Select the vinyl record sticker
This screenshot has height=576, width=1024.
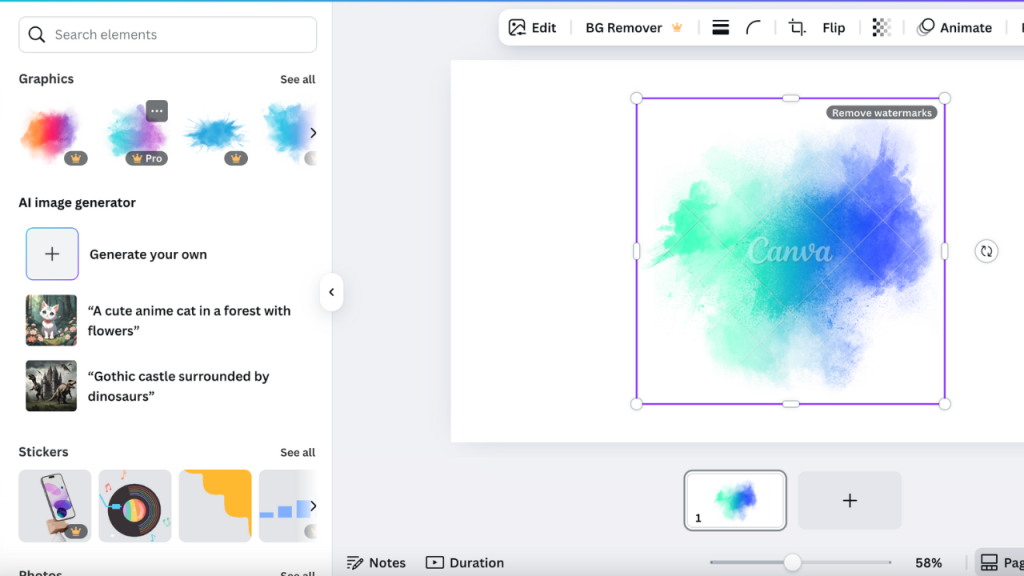coord(135,505)
